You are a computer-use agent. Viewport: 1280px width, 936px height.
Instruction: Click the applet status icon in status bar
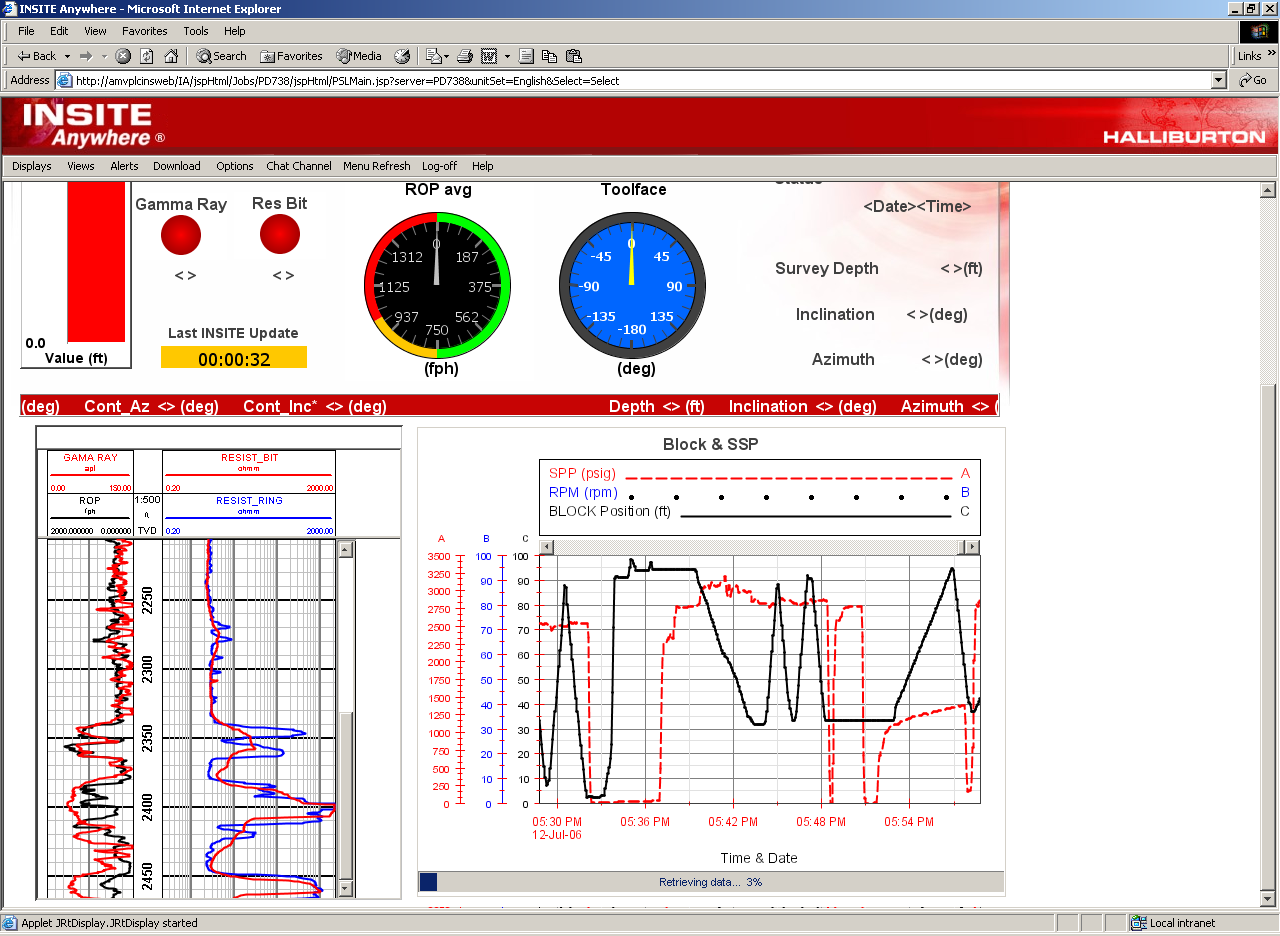tap(10, 923)
